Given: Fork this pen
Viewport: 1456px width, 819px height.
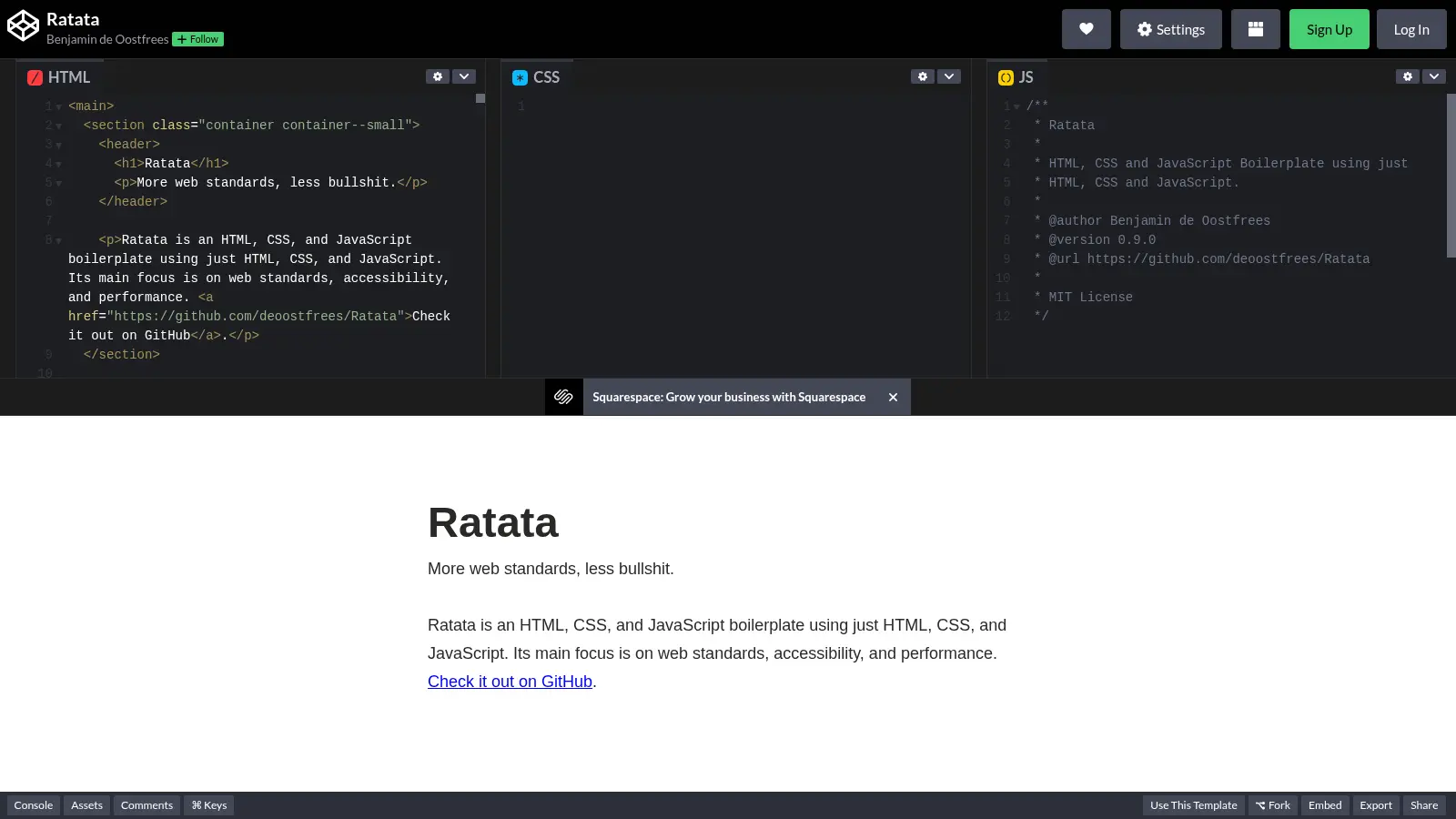Looking at the screenshot, I should pyautogui.click(x=1273, y=805).
